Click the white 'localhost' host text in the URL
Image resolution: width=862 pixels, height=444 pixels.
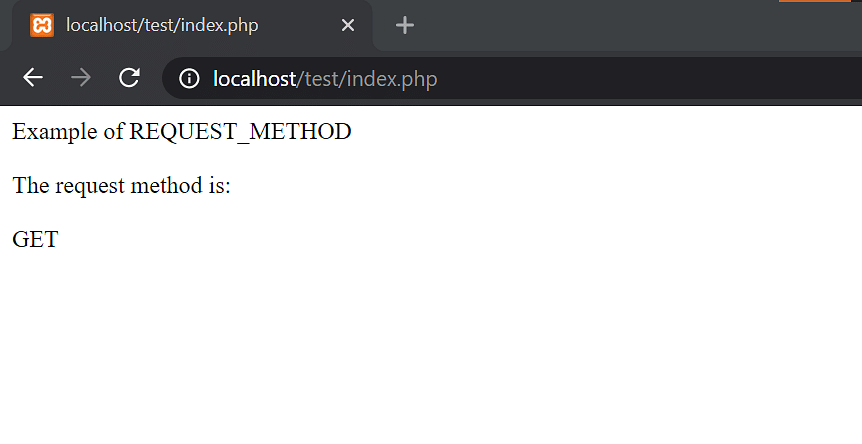coord(255,79)
